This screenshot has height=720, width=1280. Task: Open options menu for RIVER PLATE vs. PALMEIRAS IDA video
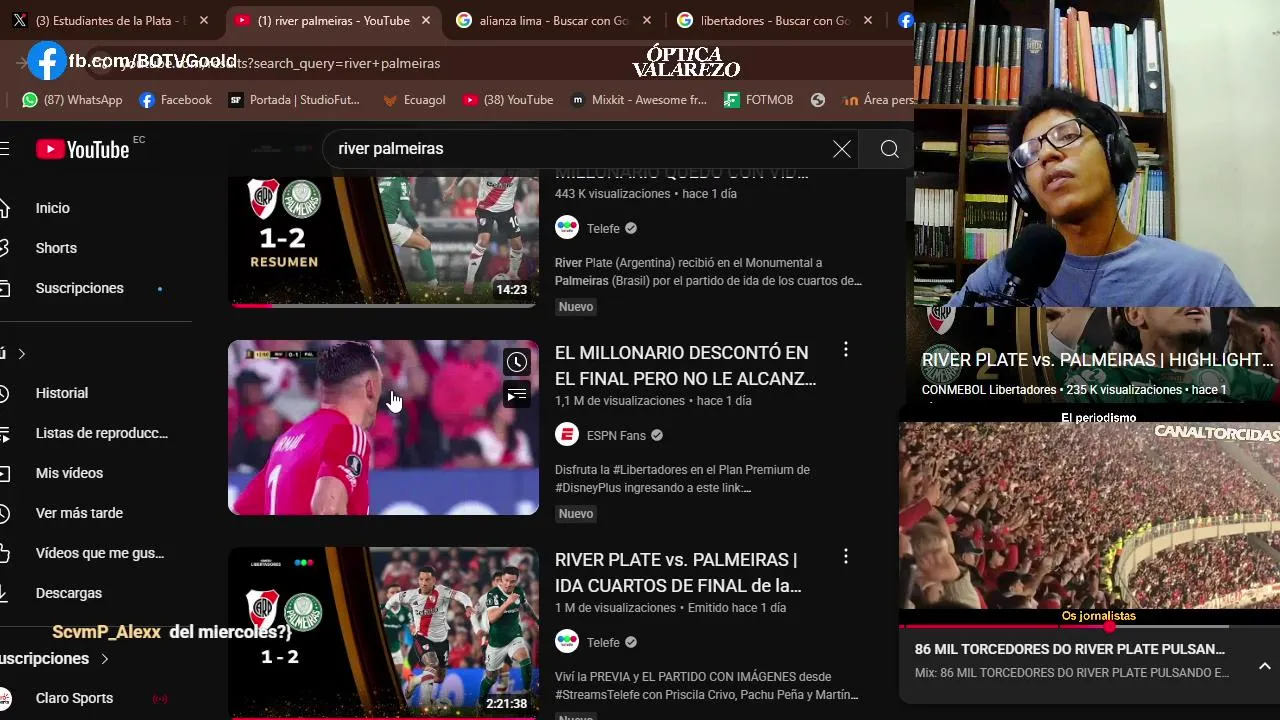pos(846,556)
